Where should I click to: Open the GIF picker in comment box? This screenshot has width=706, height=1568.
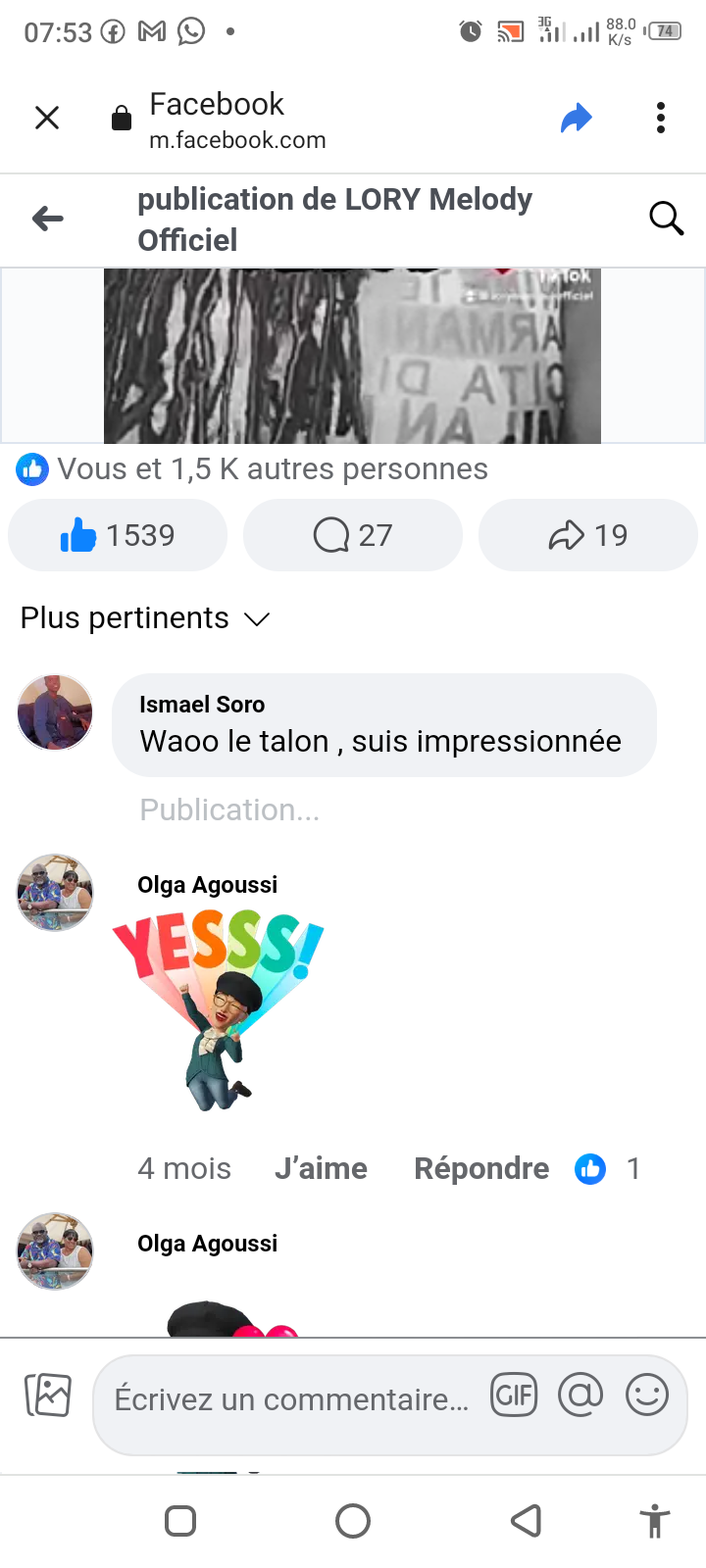[x=514, y=1396]
